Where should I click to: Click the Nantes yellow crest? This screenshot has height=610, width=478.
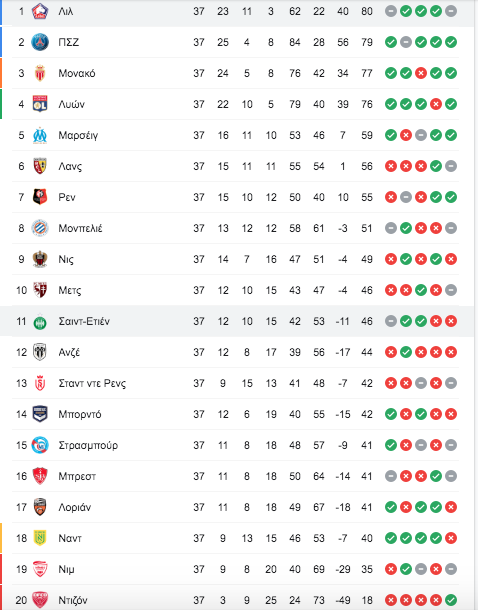click(x=40, y=538)
